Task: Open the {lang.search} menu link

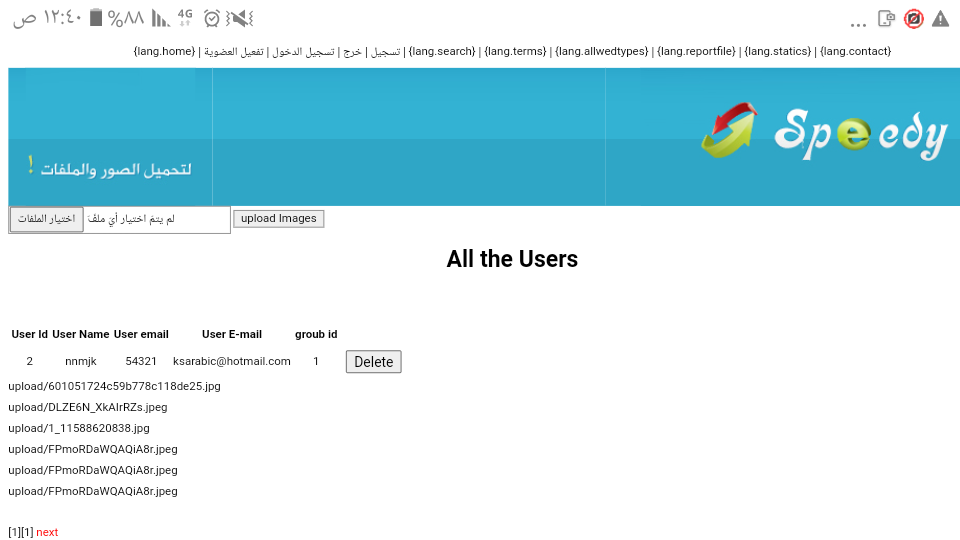Action: pos(442,51)
